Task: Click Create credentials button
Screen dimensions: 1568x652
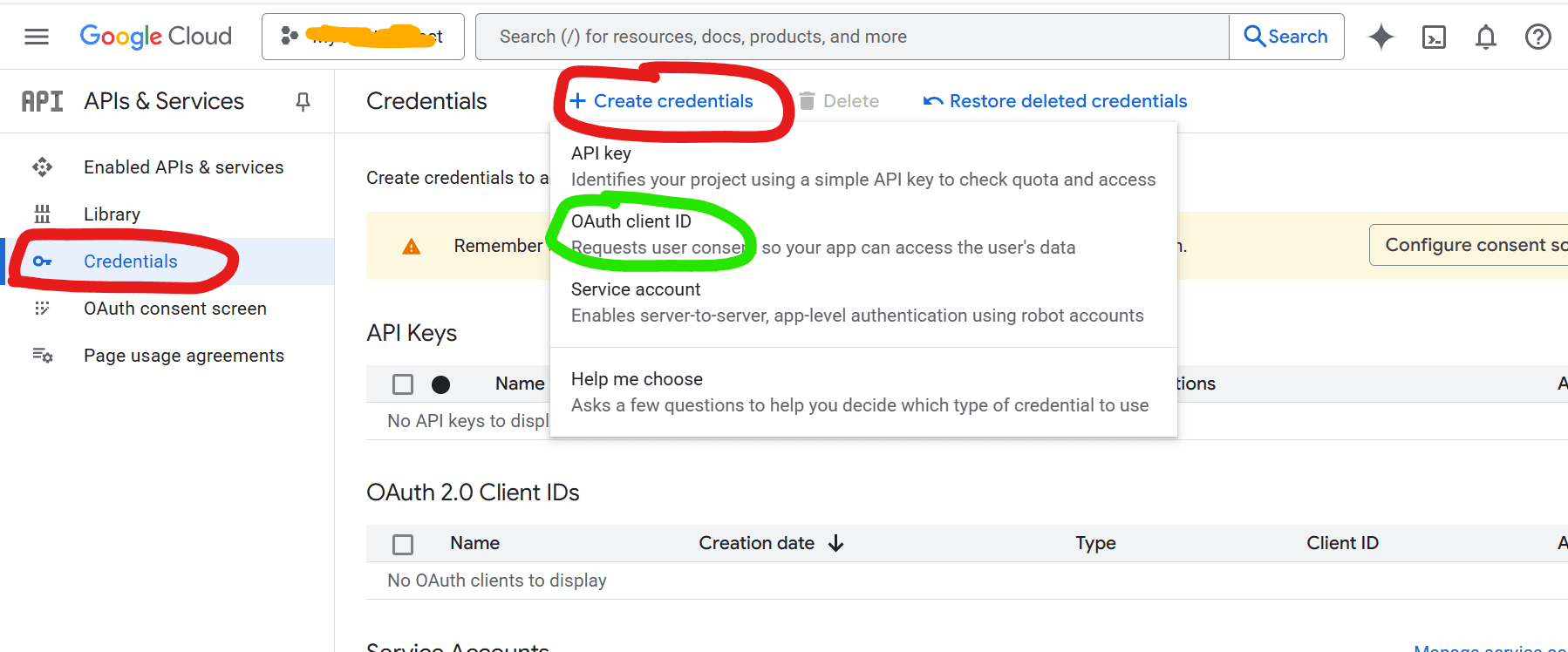Action: pyautogui.click(x=661, y=101)
